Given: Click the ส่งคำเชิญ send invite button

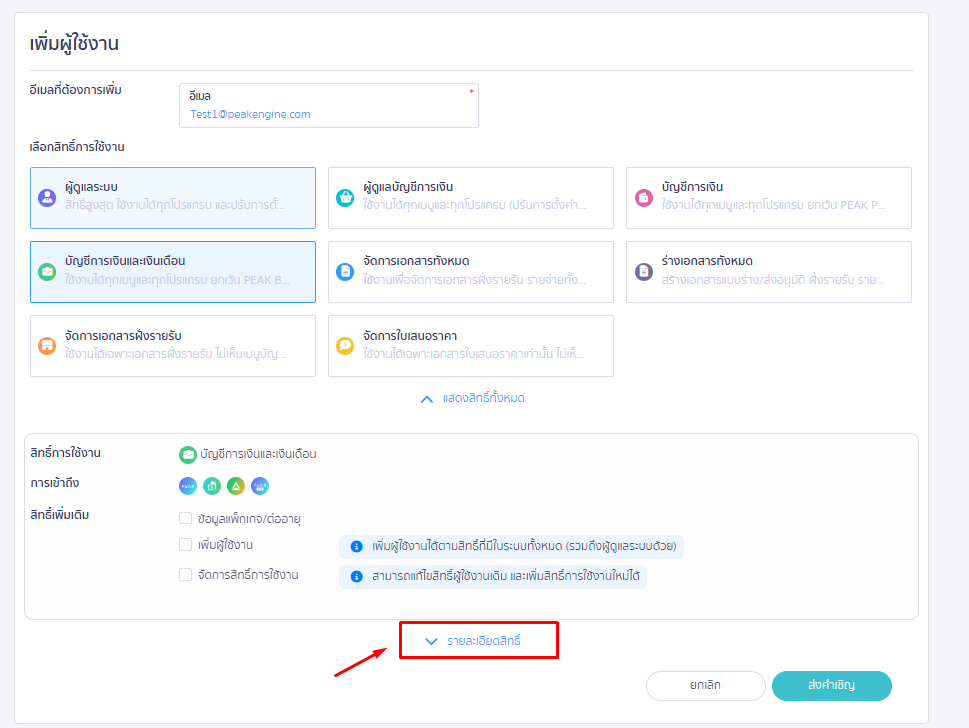Looking at the screenshot, I should pos(831,686).
